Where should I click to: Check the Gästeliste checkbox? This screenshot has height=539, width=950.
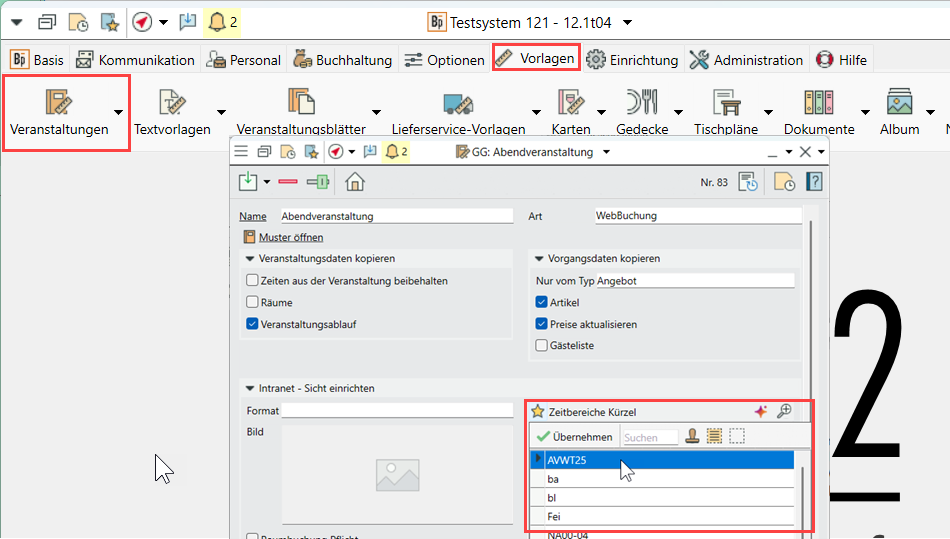pyautogui.click(x=541, y=345)
